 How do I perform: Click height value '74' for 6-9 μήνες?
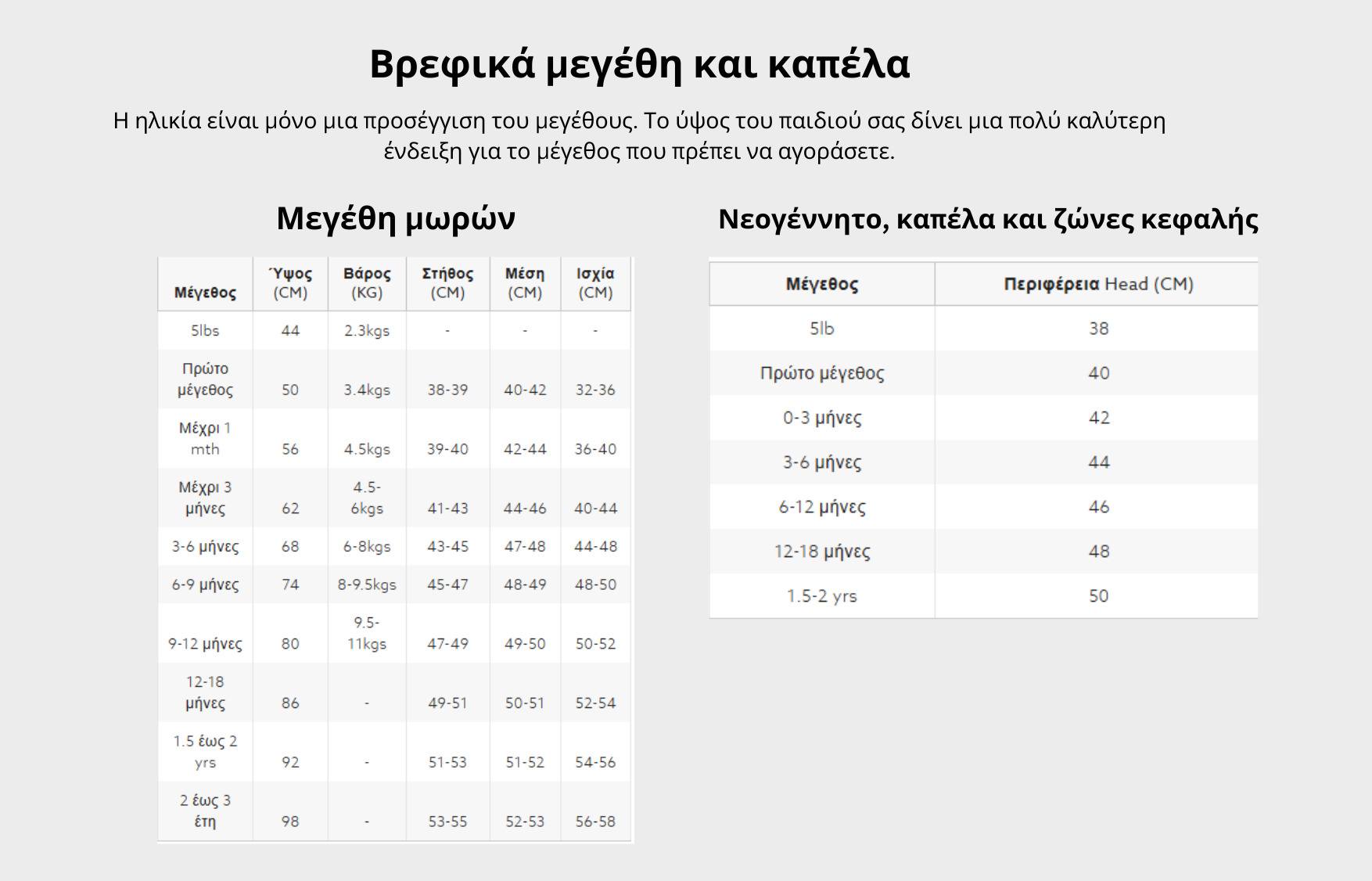click(x=290, y=584)
